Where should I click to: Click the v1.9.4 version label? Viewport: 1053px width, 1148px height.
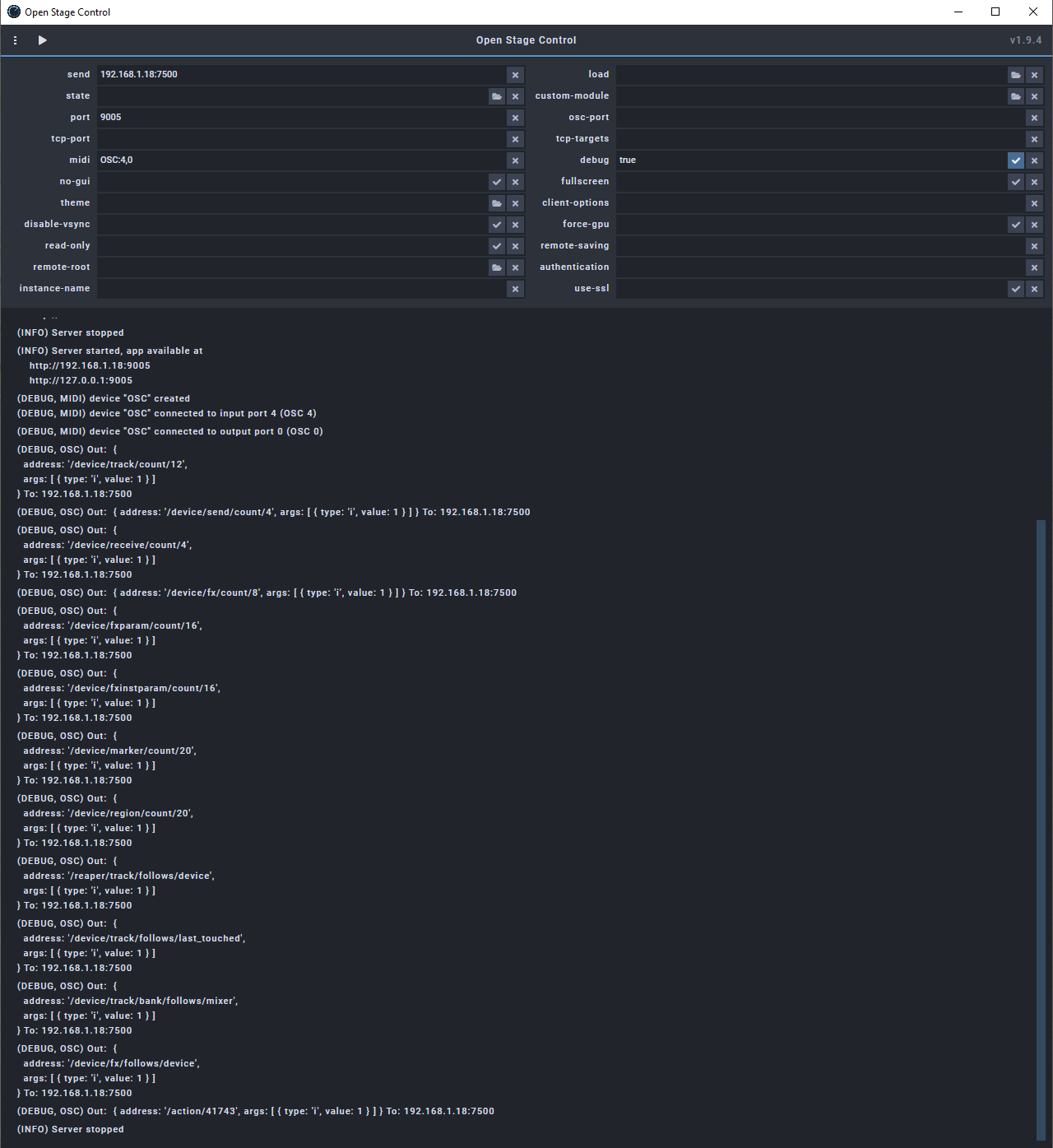coord(1026,40)
